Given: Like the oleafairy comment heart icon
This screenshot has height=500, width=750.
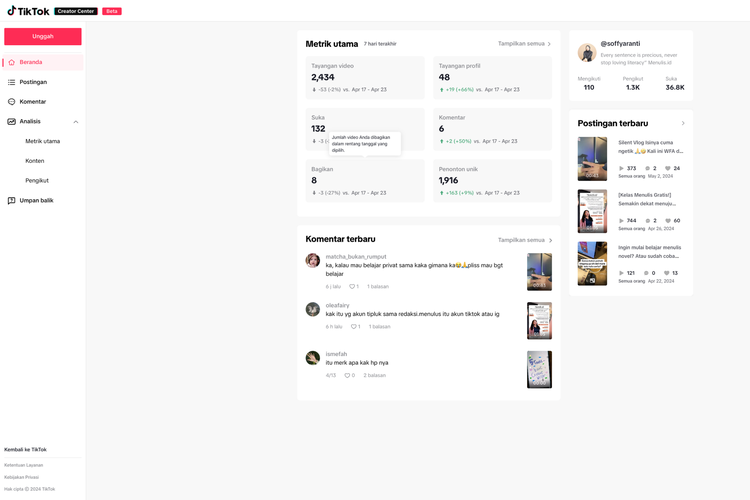Looking at the screenshot, I should click(353, 327).
